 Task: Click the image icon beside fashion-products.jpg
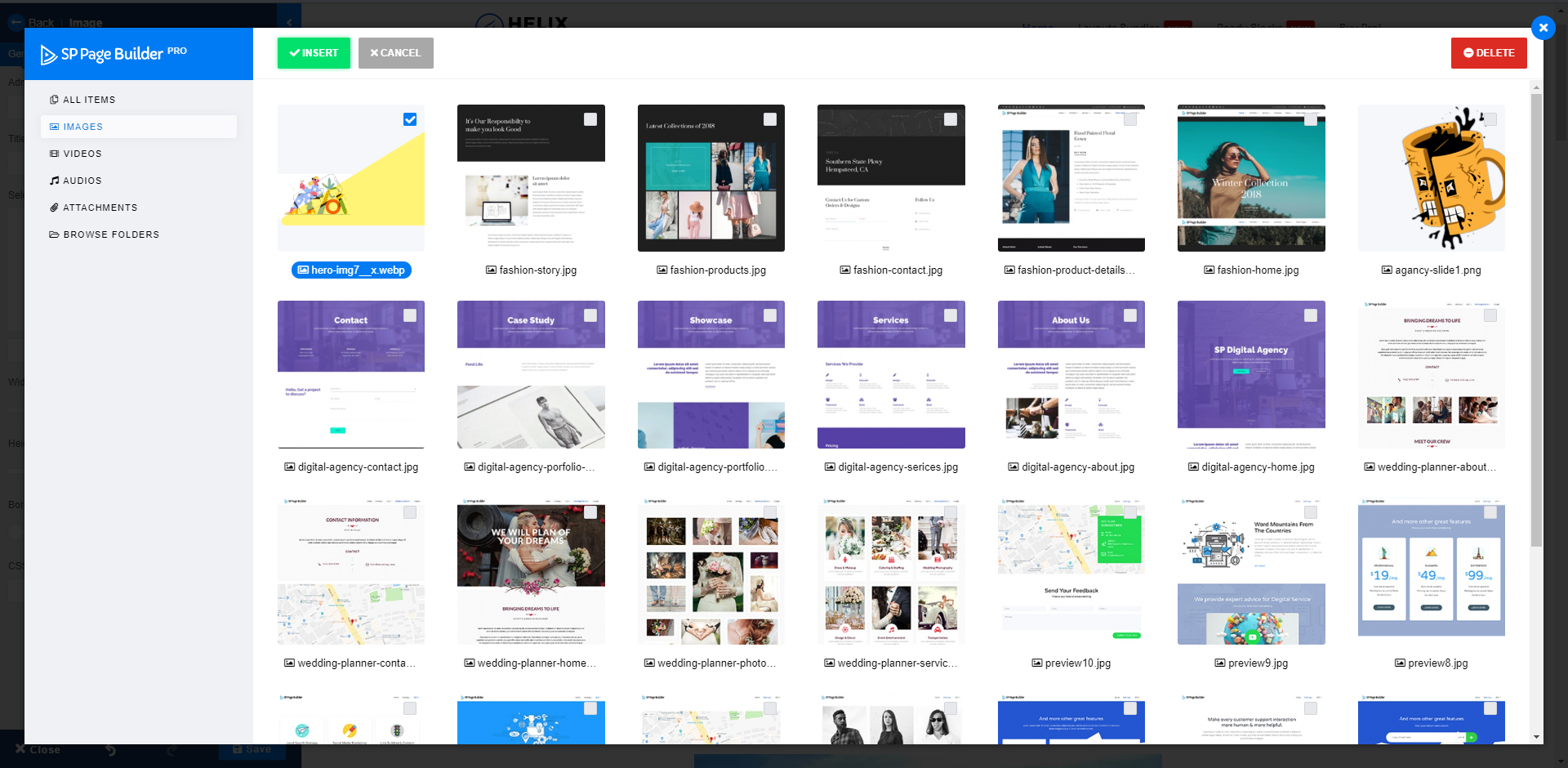tap(662, 270)
